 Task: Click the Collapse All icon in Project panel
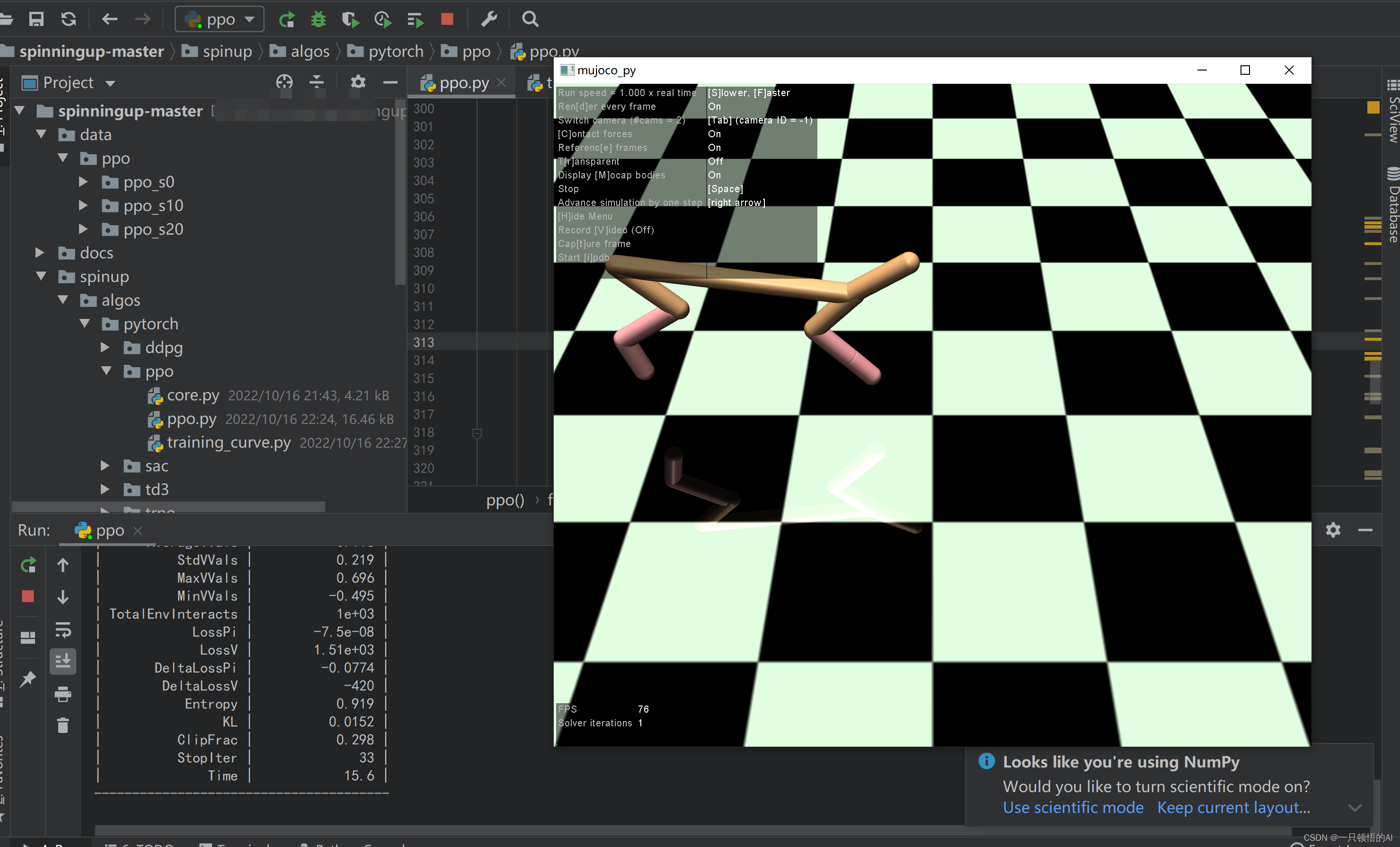pos(317,82)
